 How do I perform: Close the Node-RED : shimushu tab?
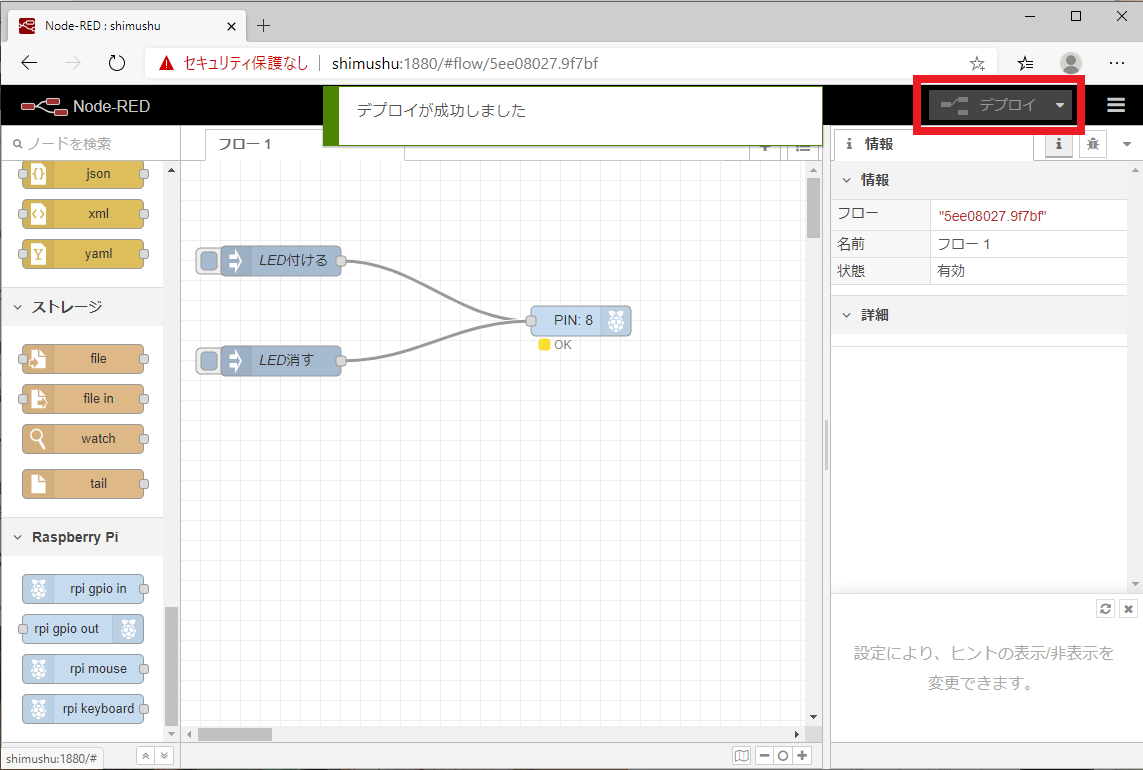point(231,26)
